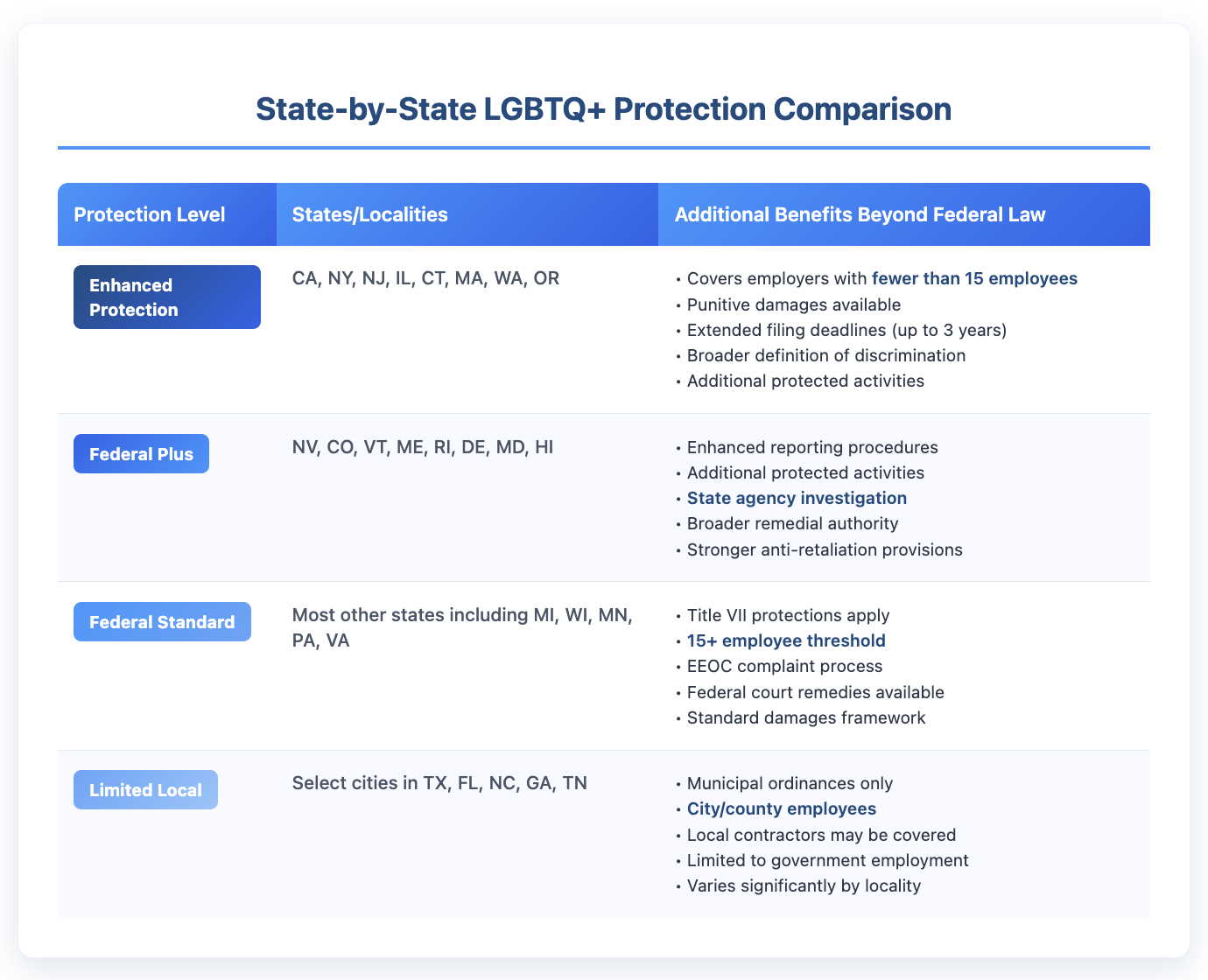
Task: Click 'Select cities in TX, FL' cell
Action: [x=439, y=782]
